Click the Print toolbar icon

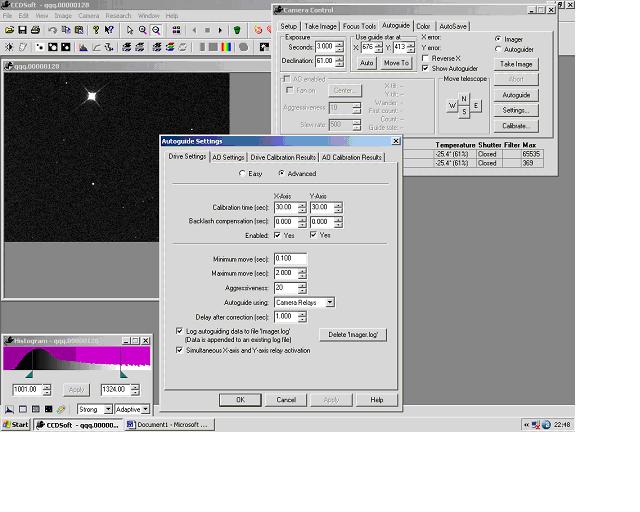(36, 30)
